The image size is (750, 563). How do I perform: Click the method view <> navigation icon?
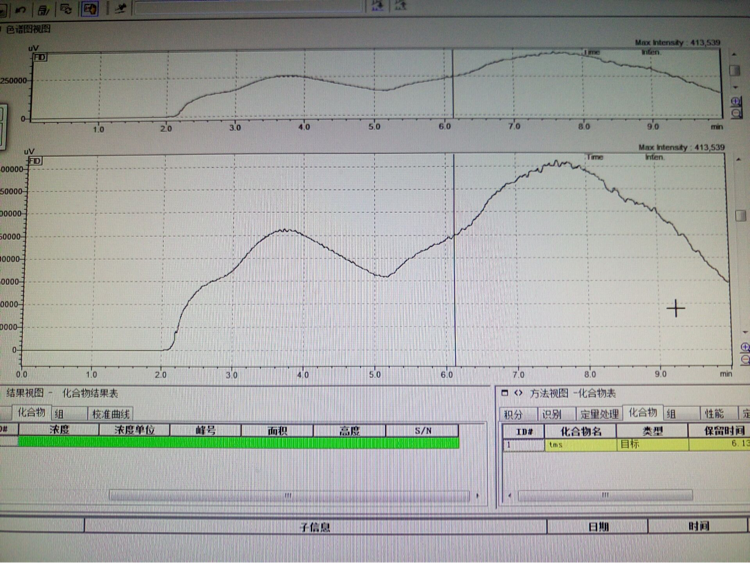click(518, 393)
